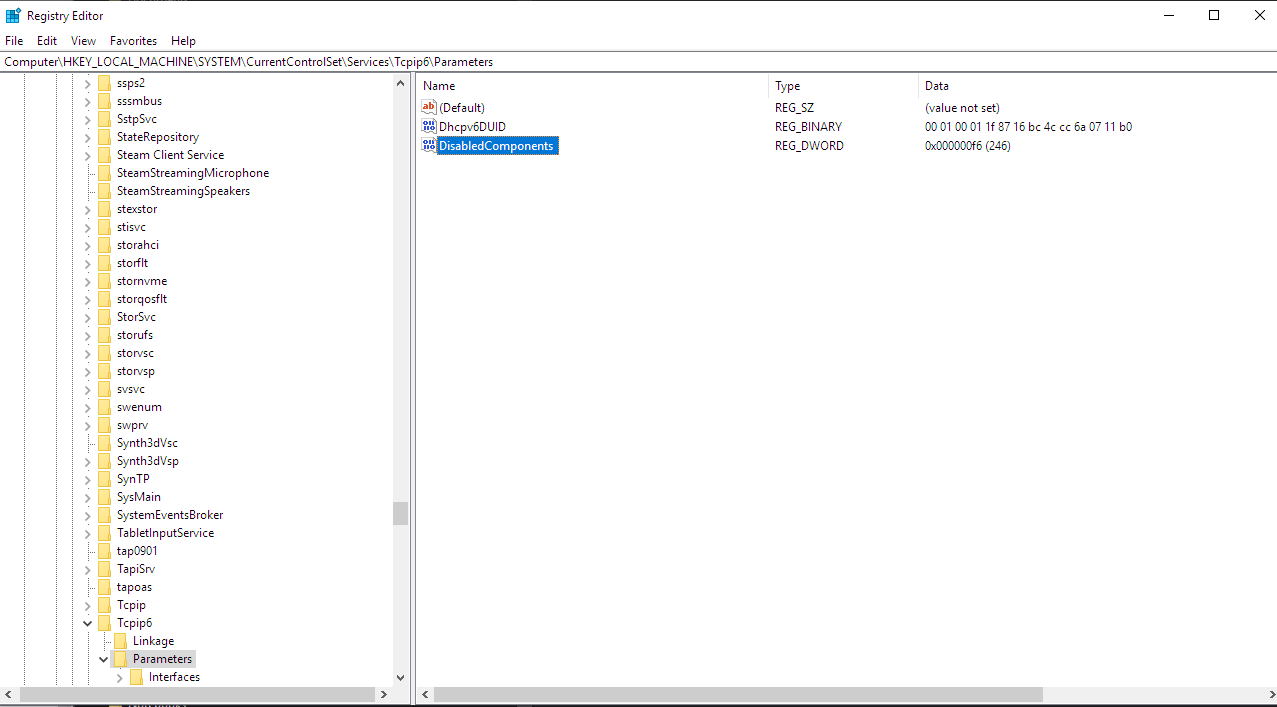Click the Linkage folder icon

tap(120, 641)
